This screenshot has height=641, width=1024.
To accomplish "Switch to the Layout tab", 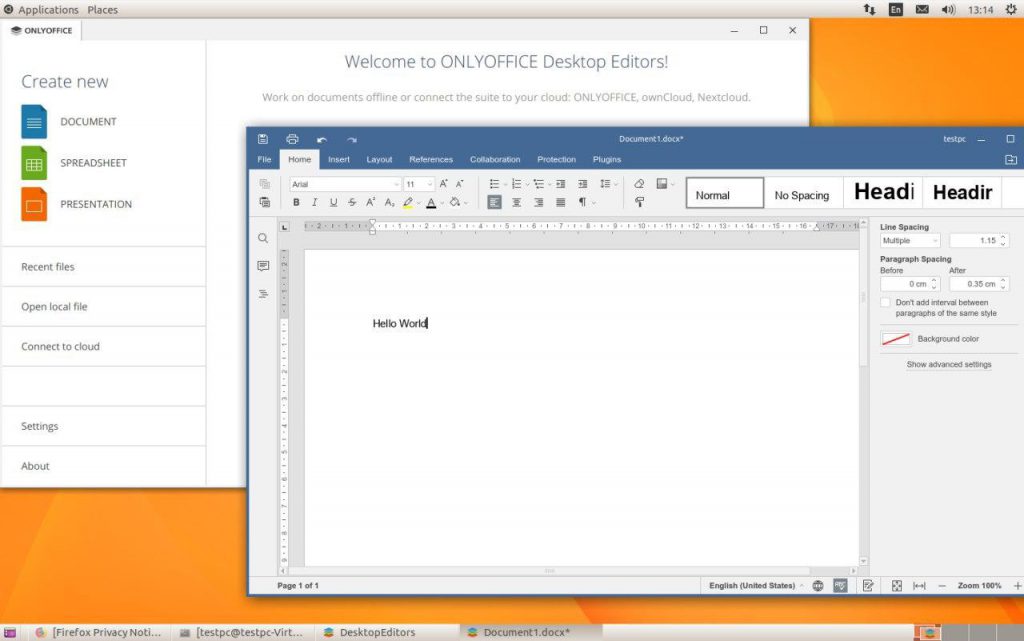I will [x=379, y=159].
